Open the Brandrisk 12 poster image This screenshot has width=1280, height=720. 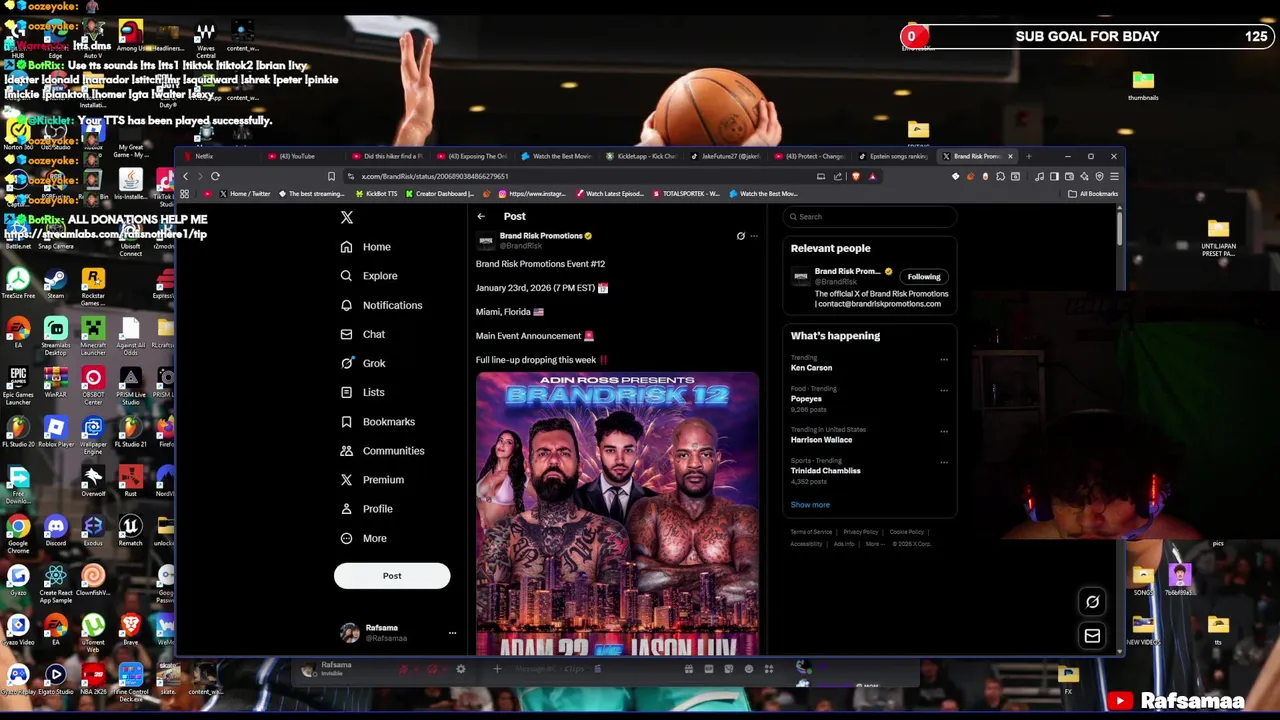click(617, 514)
